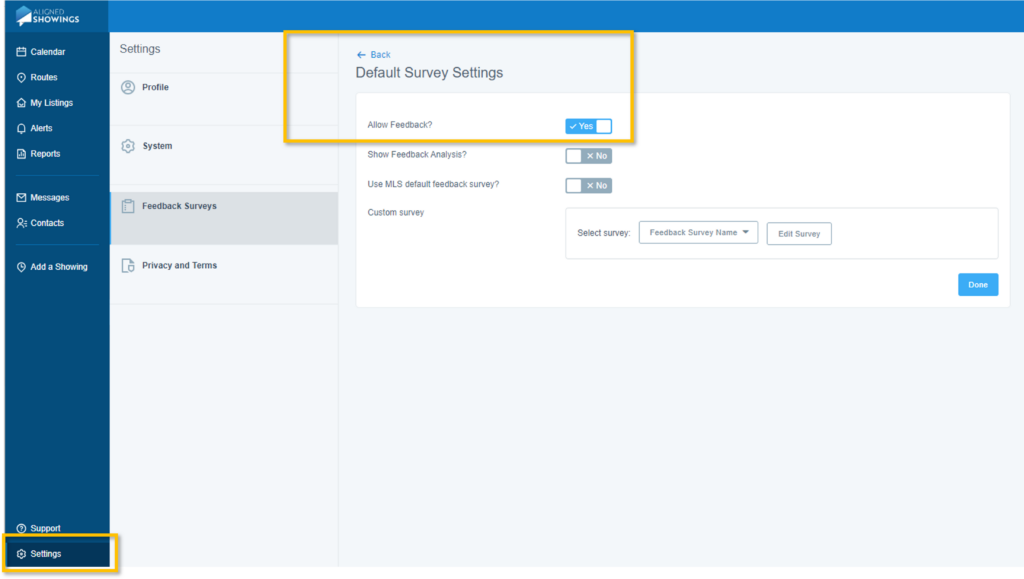Click the Contacts people icon
This screenshot has width=1024, height=579.
pos(22,223)
